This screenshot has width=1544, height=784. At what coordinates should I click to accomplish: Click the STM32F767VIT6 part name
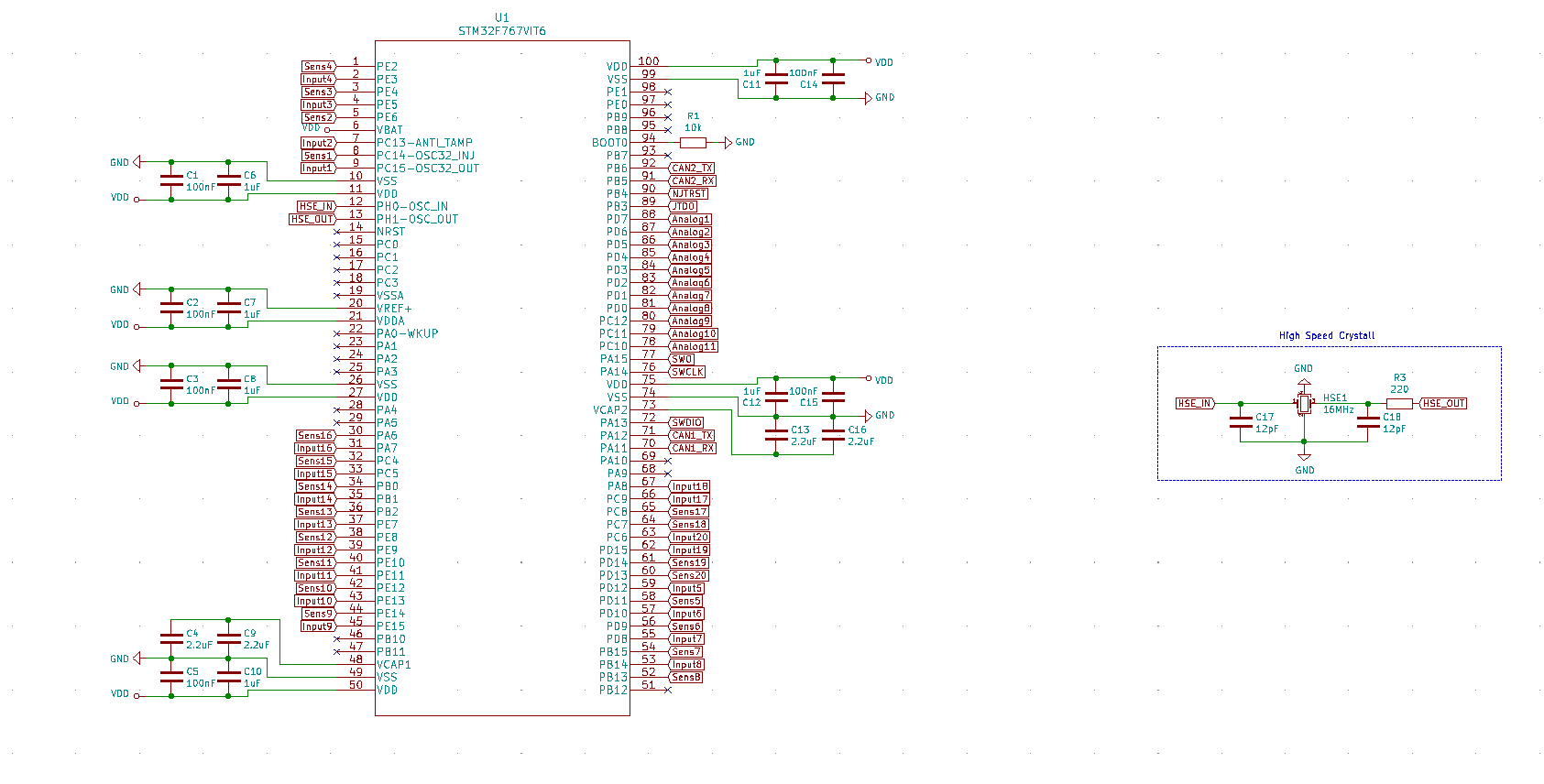coord(502,31)
